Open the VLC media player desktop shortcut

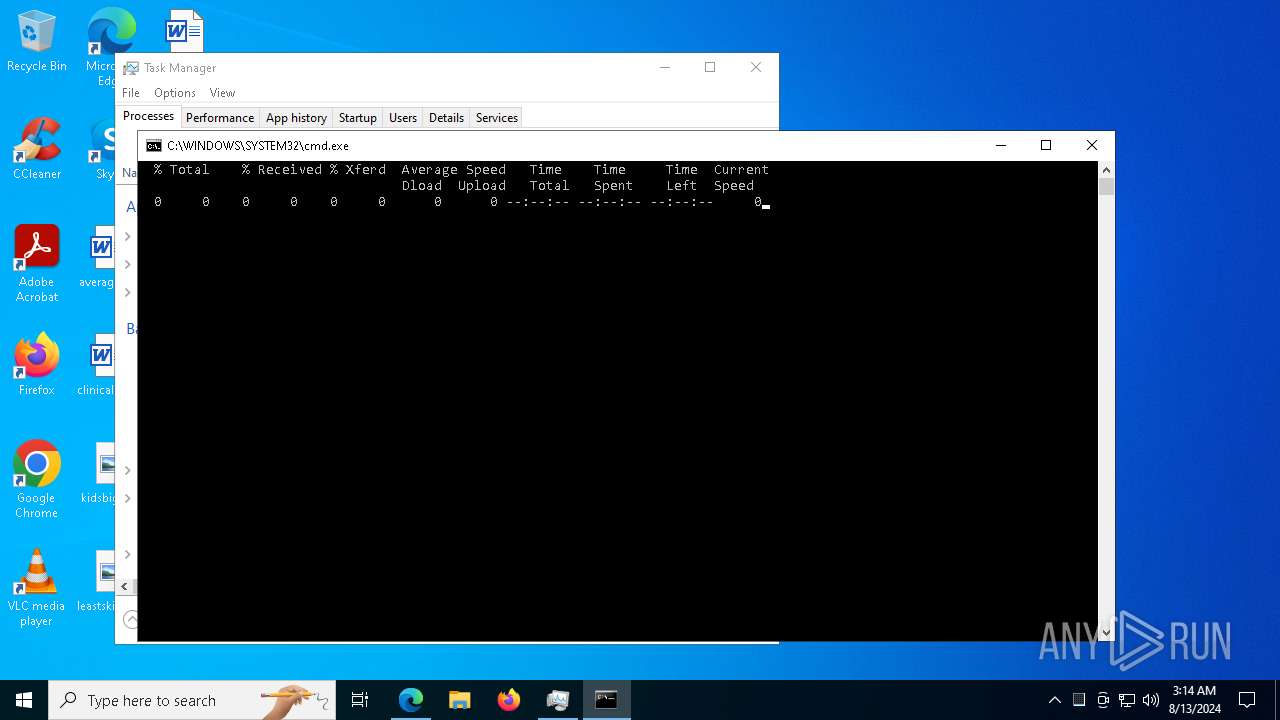(x=37, y=588)
